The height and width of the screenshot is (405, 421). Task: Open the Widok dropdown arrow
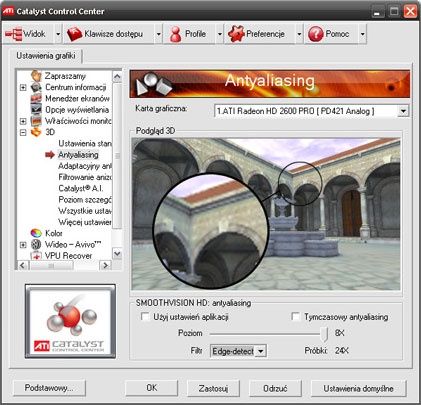pyautogui.click(x=58, y=34)
